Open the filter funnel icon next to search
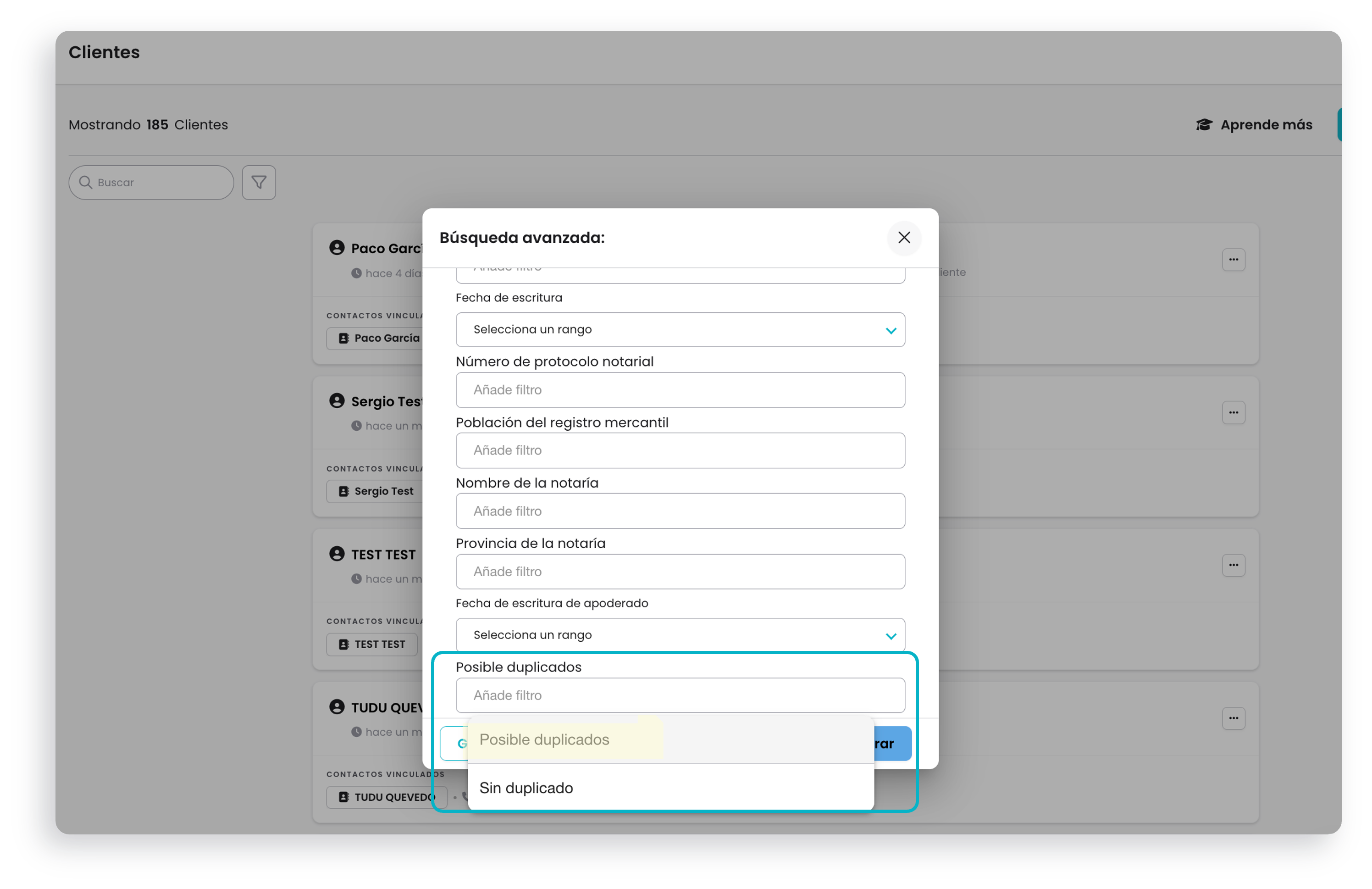Image resolution: width=1372 pixels, height=889 pixels. (x=259, y=183)
